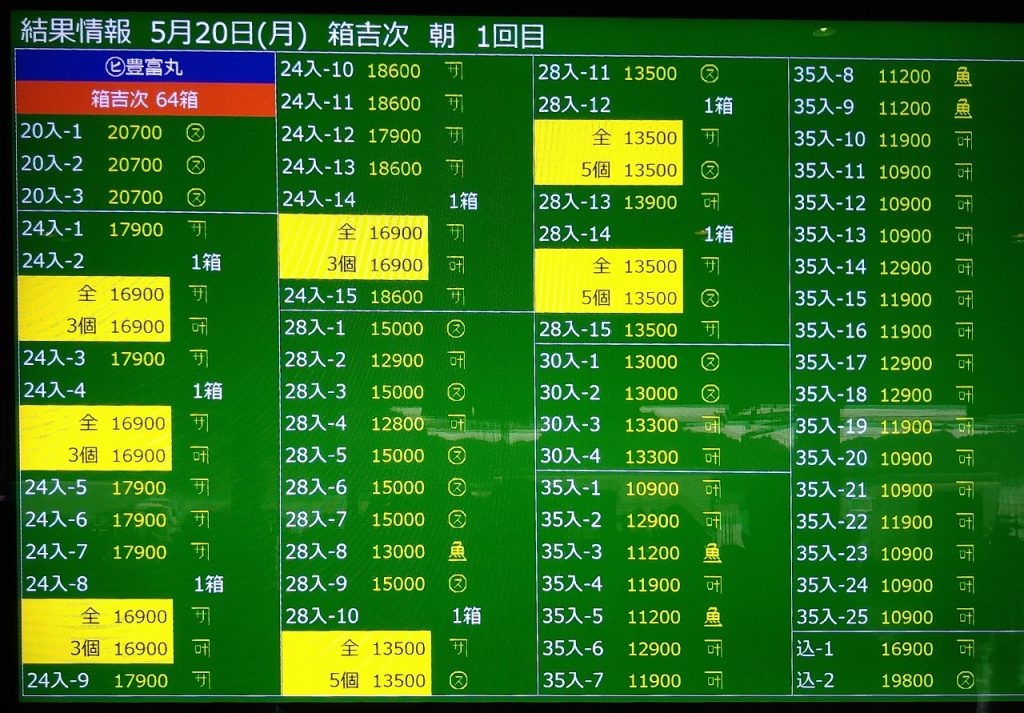
Task: Click the price 12800 on row 28入-4
Action: click(397, 424)
